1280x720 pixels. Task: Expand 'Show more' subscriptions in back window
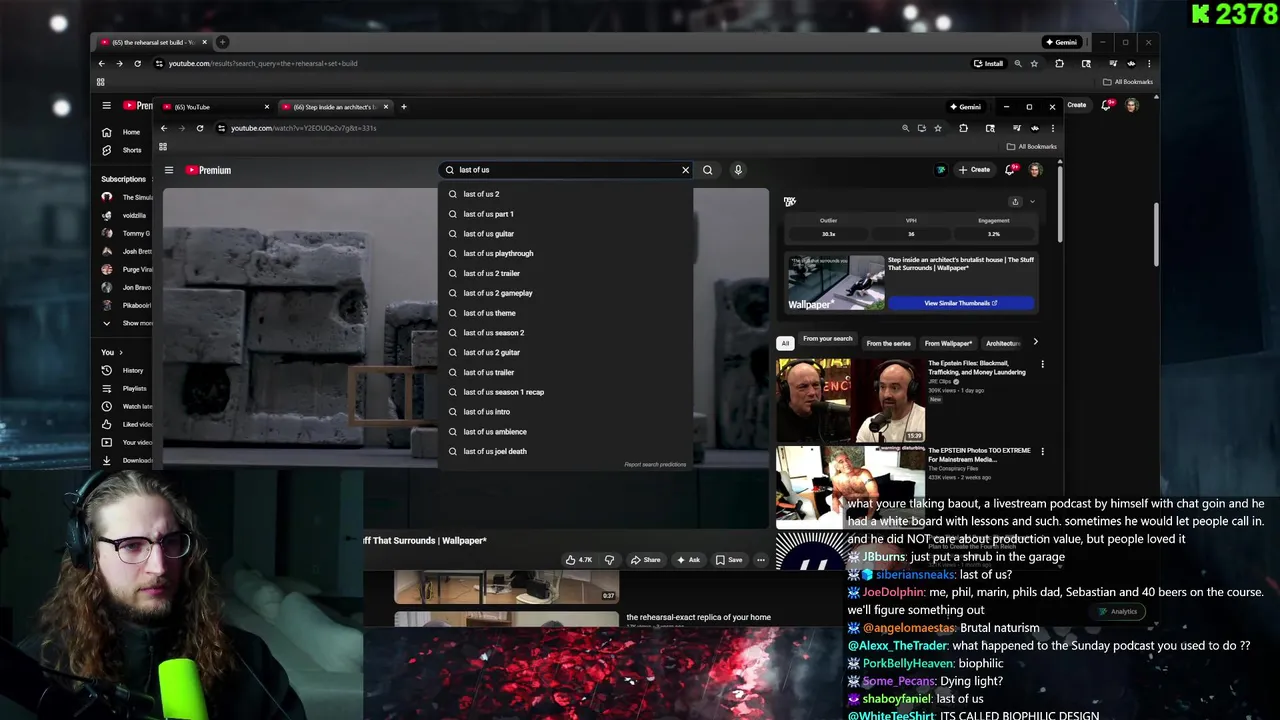pyautogui.click(x=128, y=323)
